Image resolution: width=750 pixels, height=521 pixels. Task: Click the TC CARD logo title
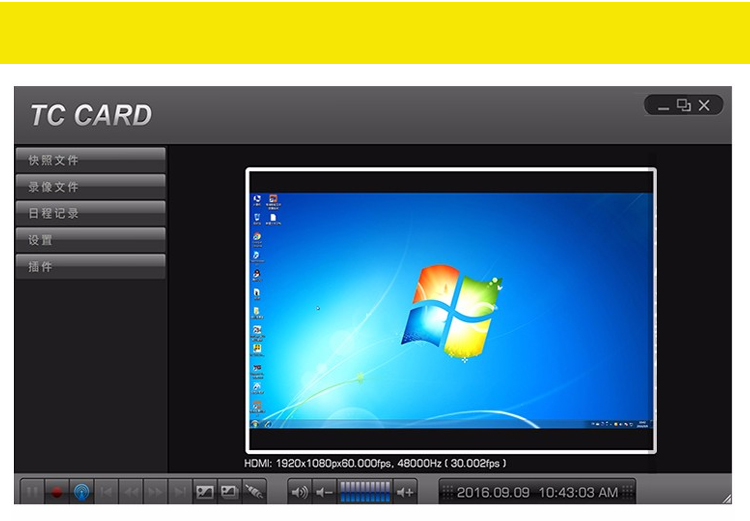coord(91,115)
